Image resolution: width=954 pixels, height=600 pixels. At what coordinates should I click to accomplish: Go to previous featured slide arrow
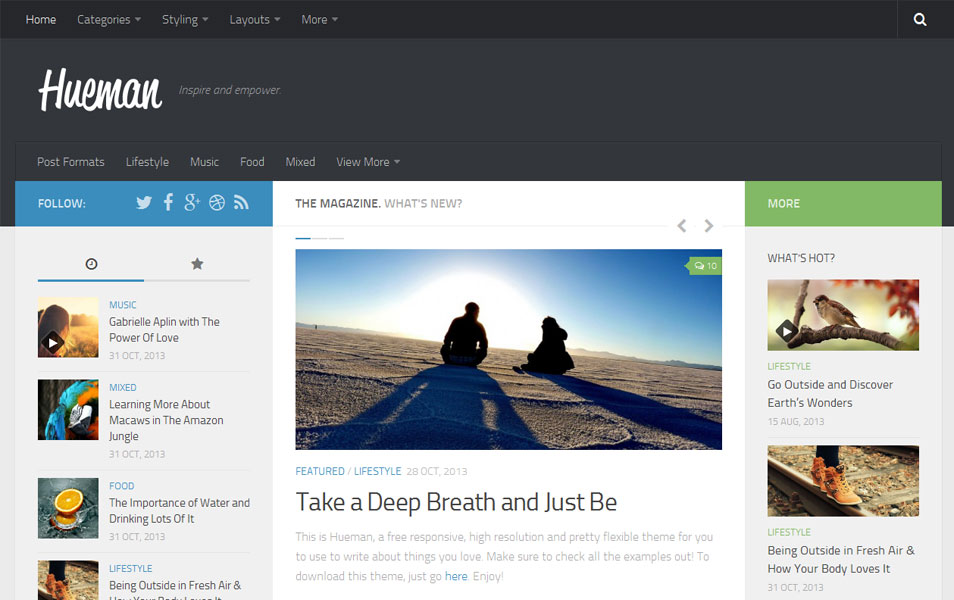point(682,226)
